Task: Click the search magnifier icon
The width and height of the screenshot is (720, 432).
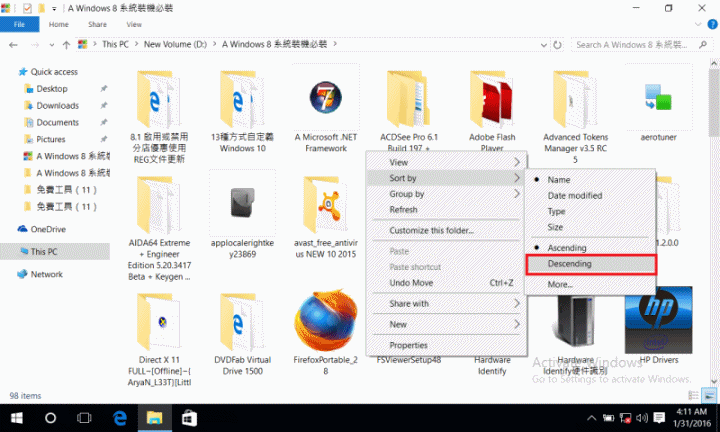Action: [x=703, y=45]
